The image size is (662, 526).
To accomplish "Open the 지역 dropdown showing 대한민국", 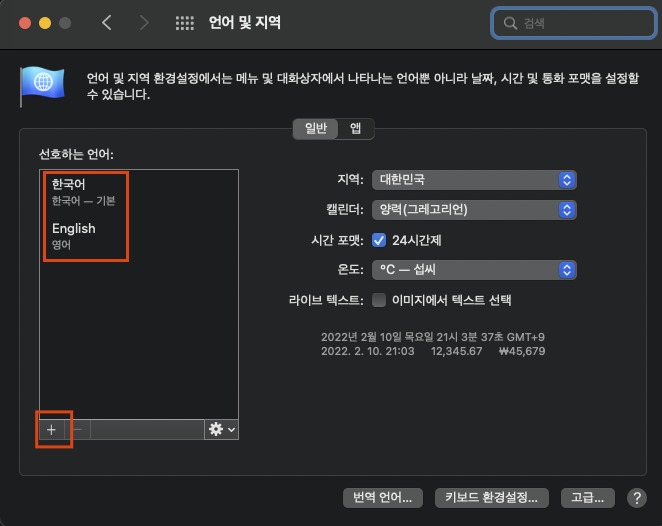I will 474,180.
